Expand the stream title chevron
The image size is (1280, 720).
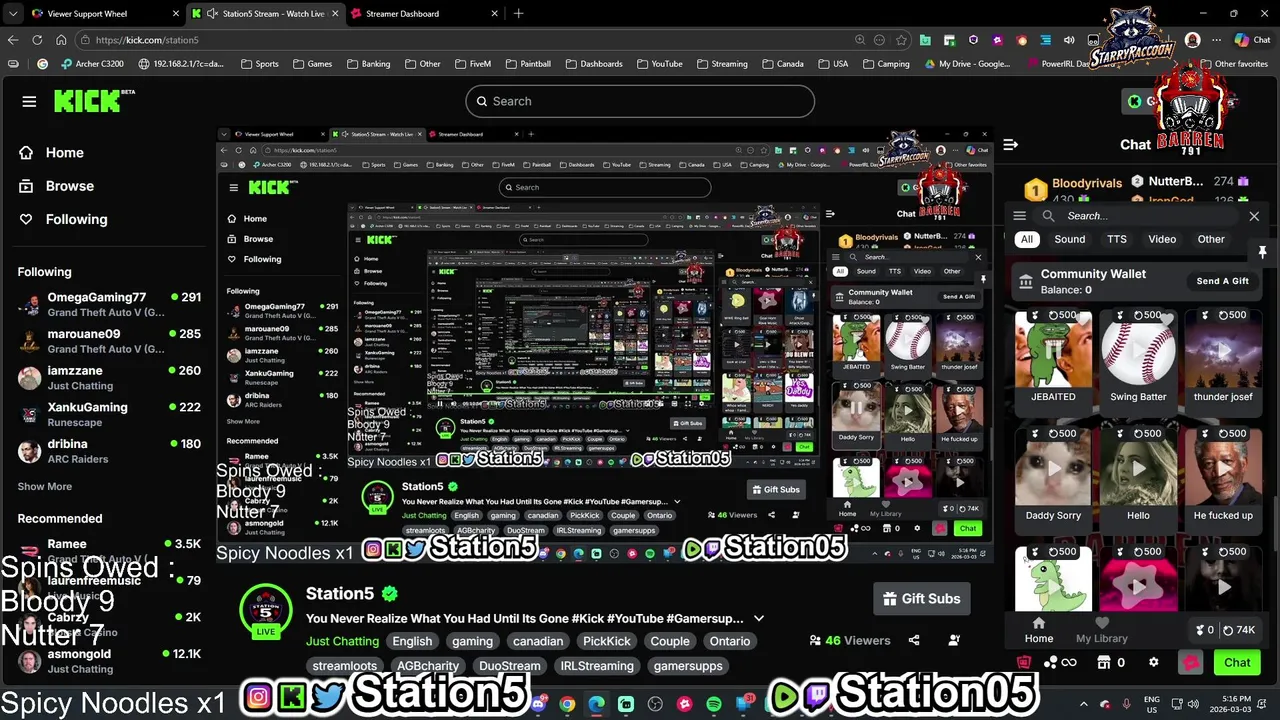pos(759,619)
